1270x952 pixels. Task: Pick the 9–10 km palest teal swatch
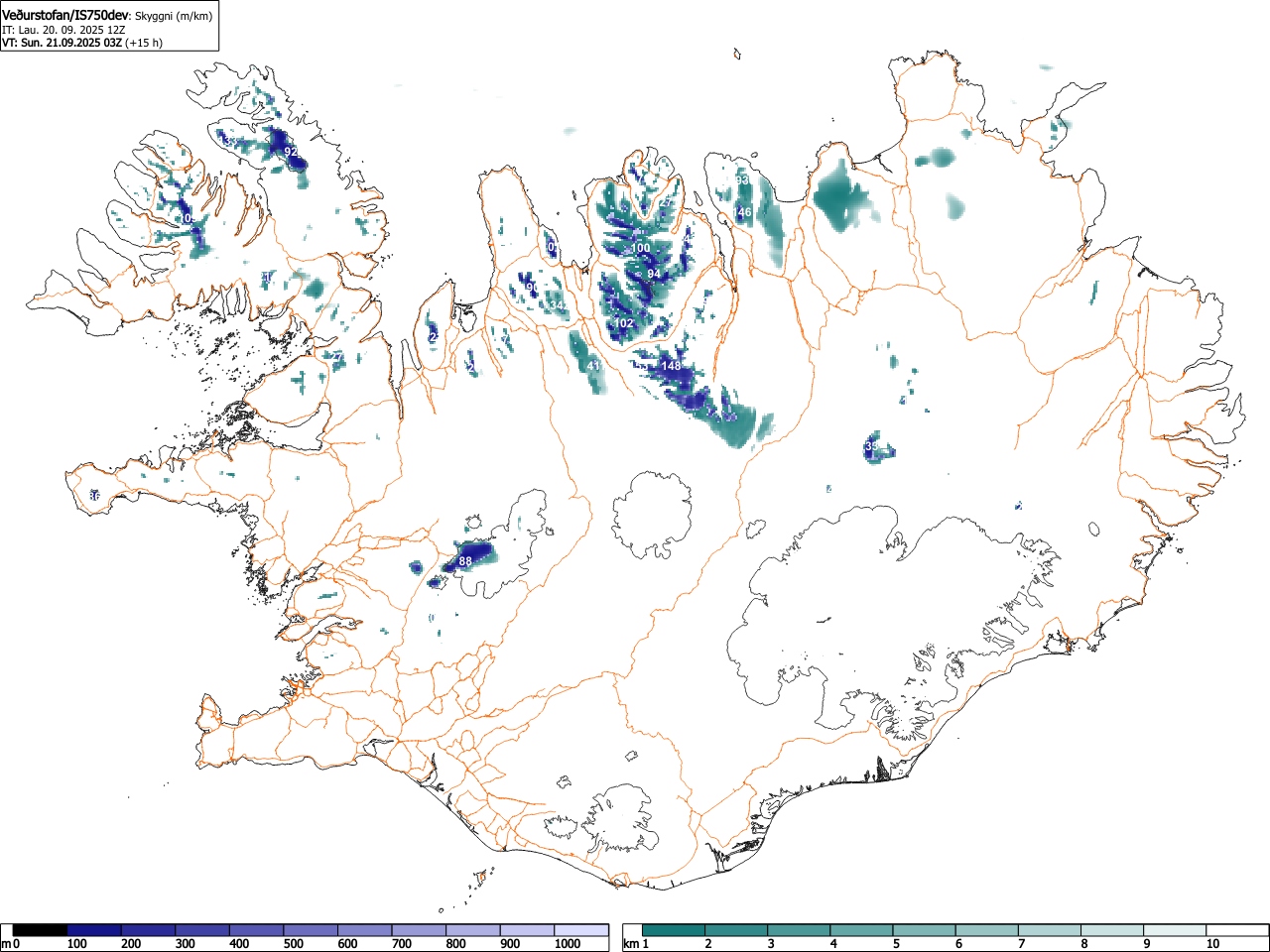(1177, 930)
